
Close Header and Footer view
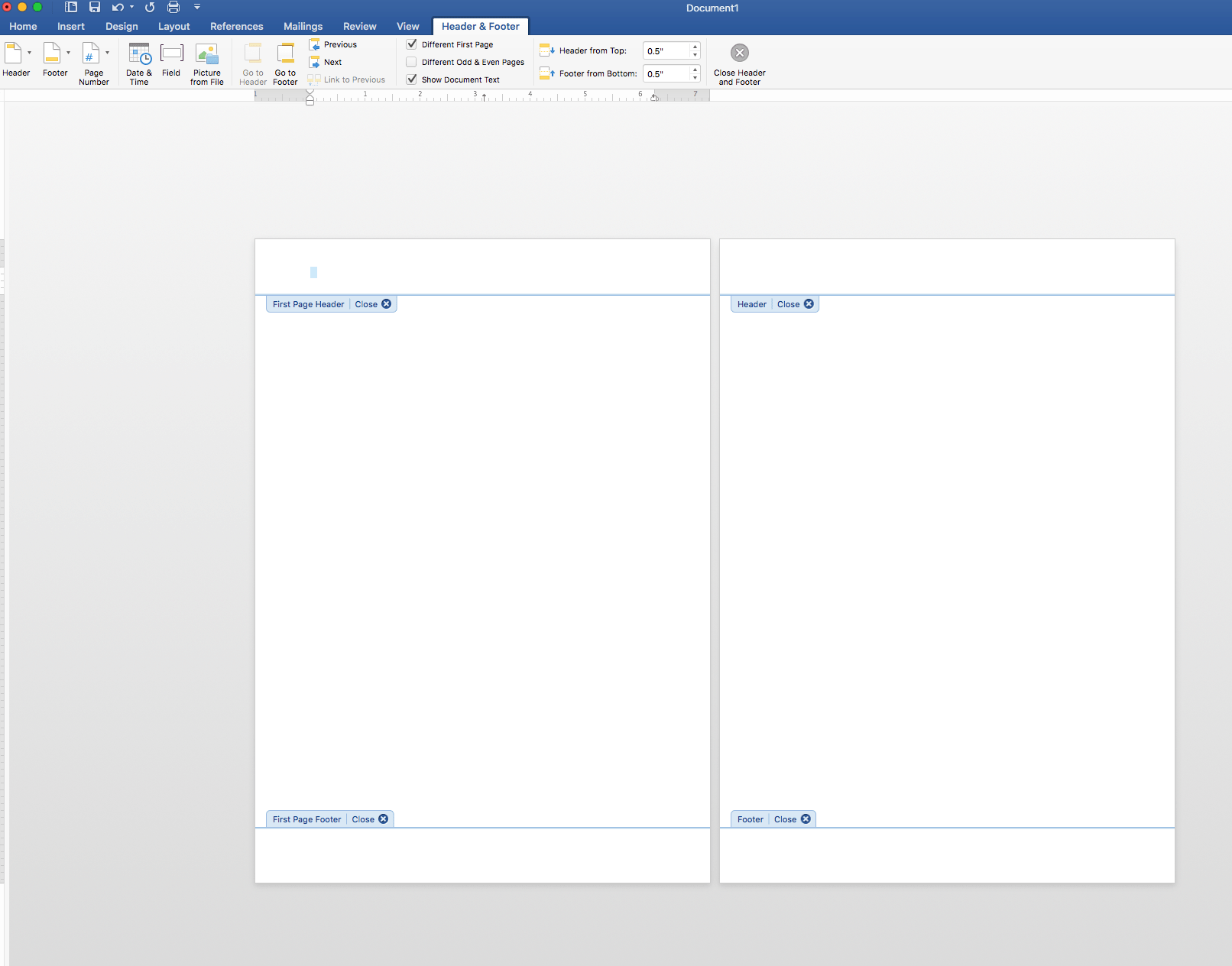(x=739, y=63)
